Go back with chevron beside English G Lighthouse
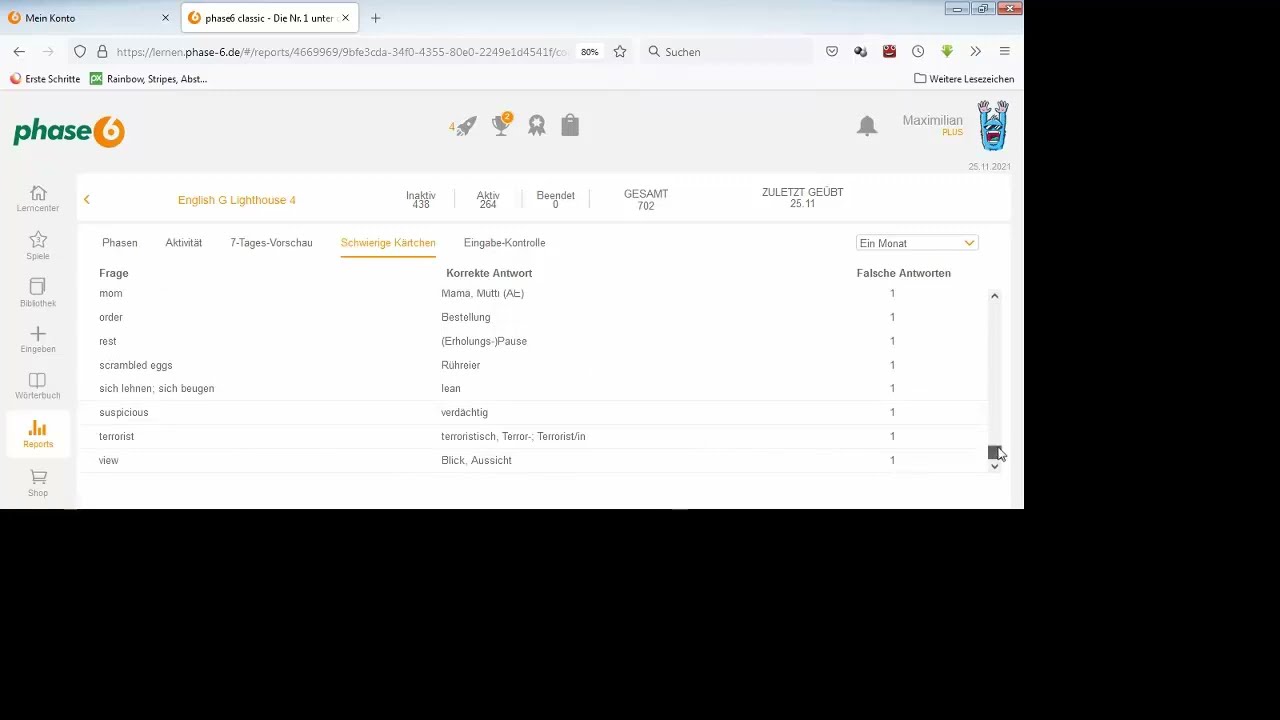 click(x=87, y=200)
